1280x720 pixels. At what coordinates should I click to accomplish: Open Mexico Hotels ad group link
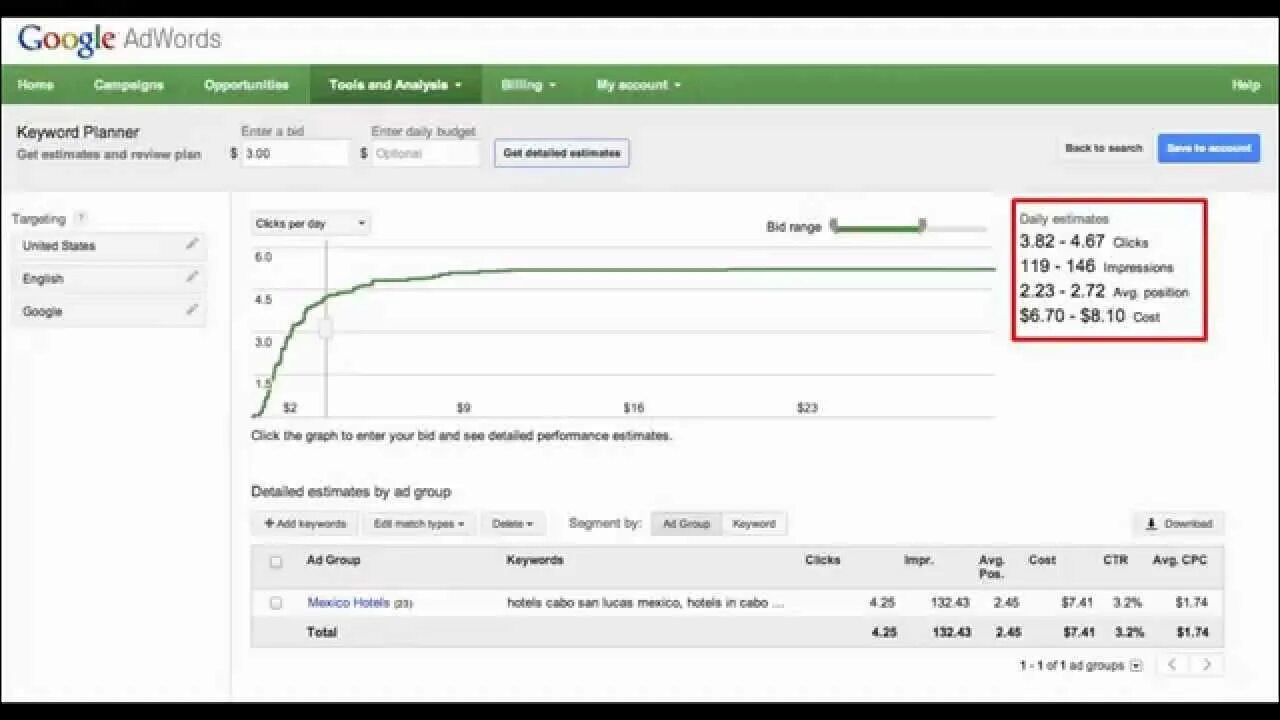[348, 603]
